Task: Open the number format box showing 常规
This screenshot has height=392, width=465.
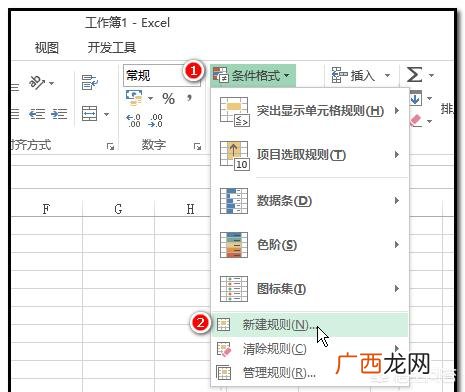Action: pos(162,76)
